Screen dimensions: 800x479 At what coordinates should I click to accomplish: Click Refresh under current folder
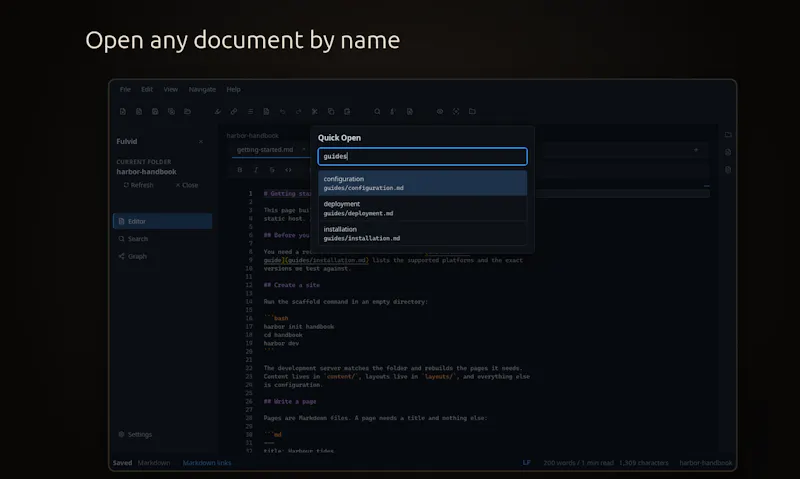click(x=138, y=185)
